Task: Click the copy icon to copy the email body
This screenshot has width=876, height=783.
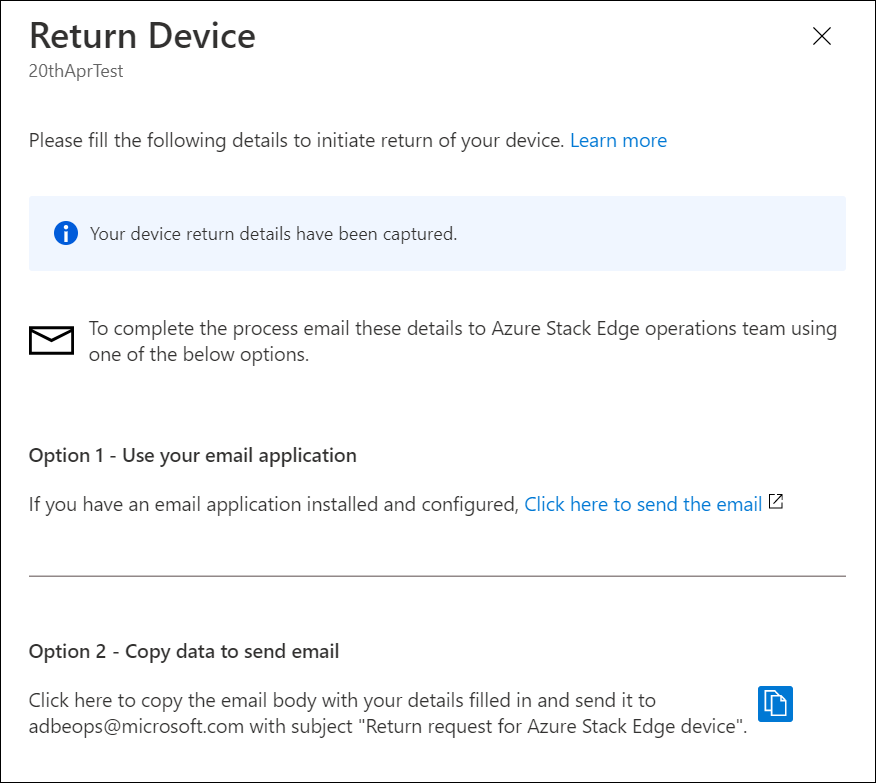Action: click(x=775, y=704)
